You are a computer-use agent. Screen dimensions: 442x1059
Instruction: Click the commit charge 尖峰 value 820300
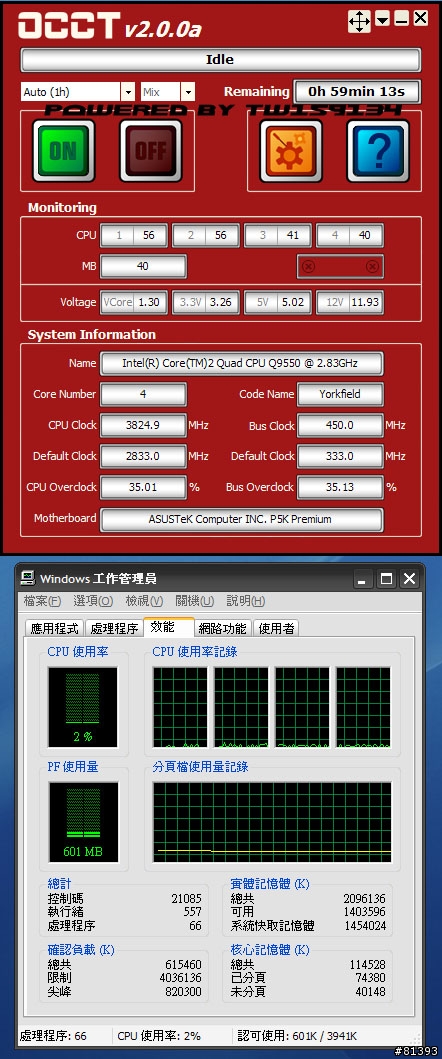click(184, 992)
